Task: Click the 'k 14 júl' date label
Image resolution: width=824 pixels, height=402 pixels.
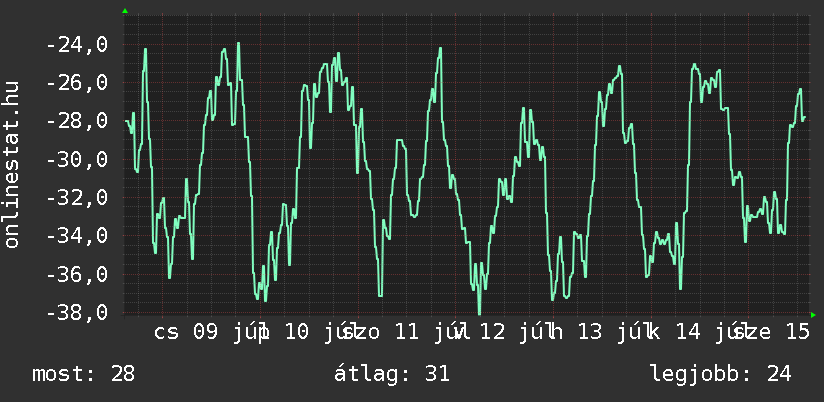Action: 693,333
